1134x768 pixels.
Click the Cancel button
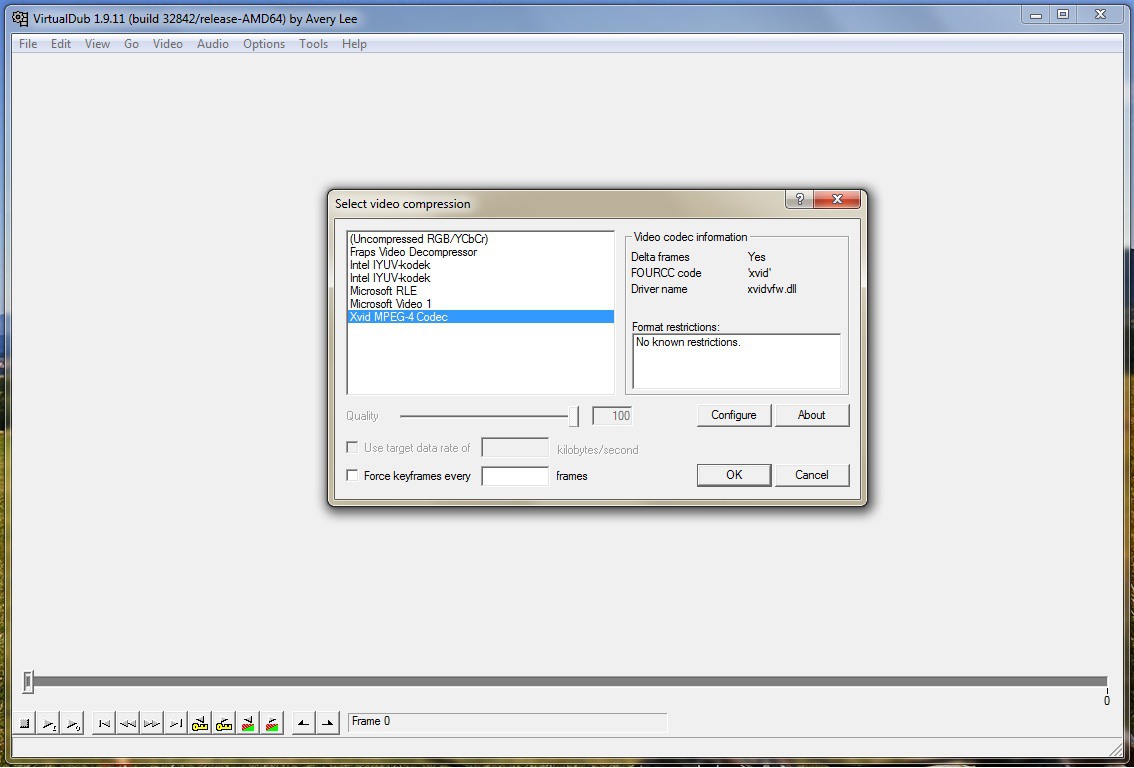811,475
